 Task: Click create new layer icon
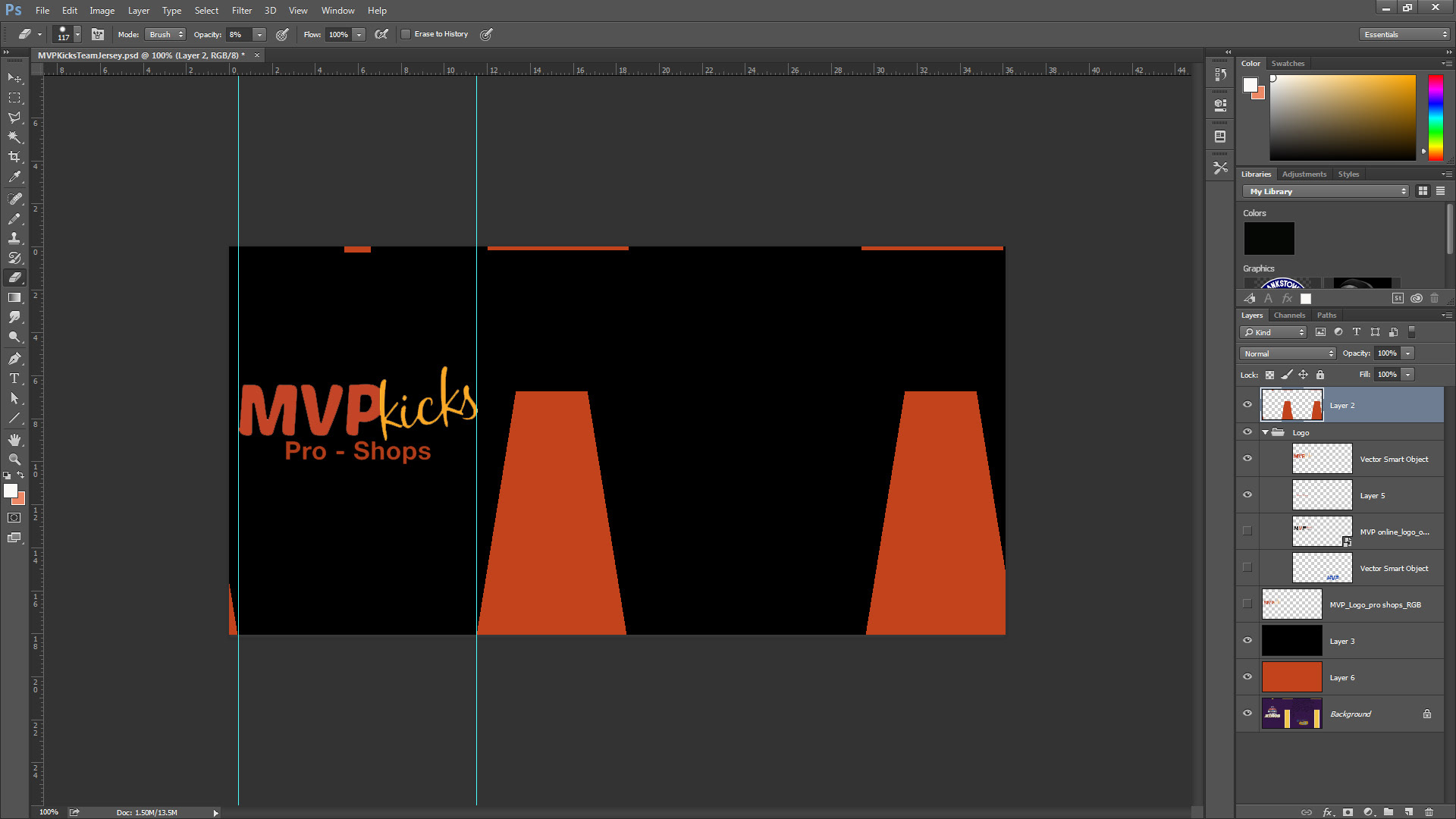click(x=1408, y=811)
